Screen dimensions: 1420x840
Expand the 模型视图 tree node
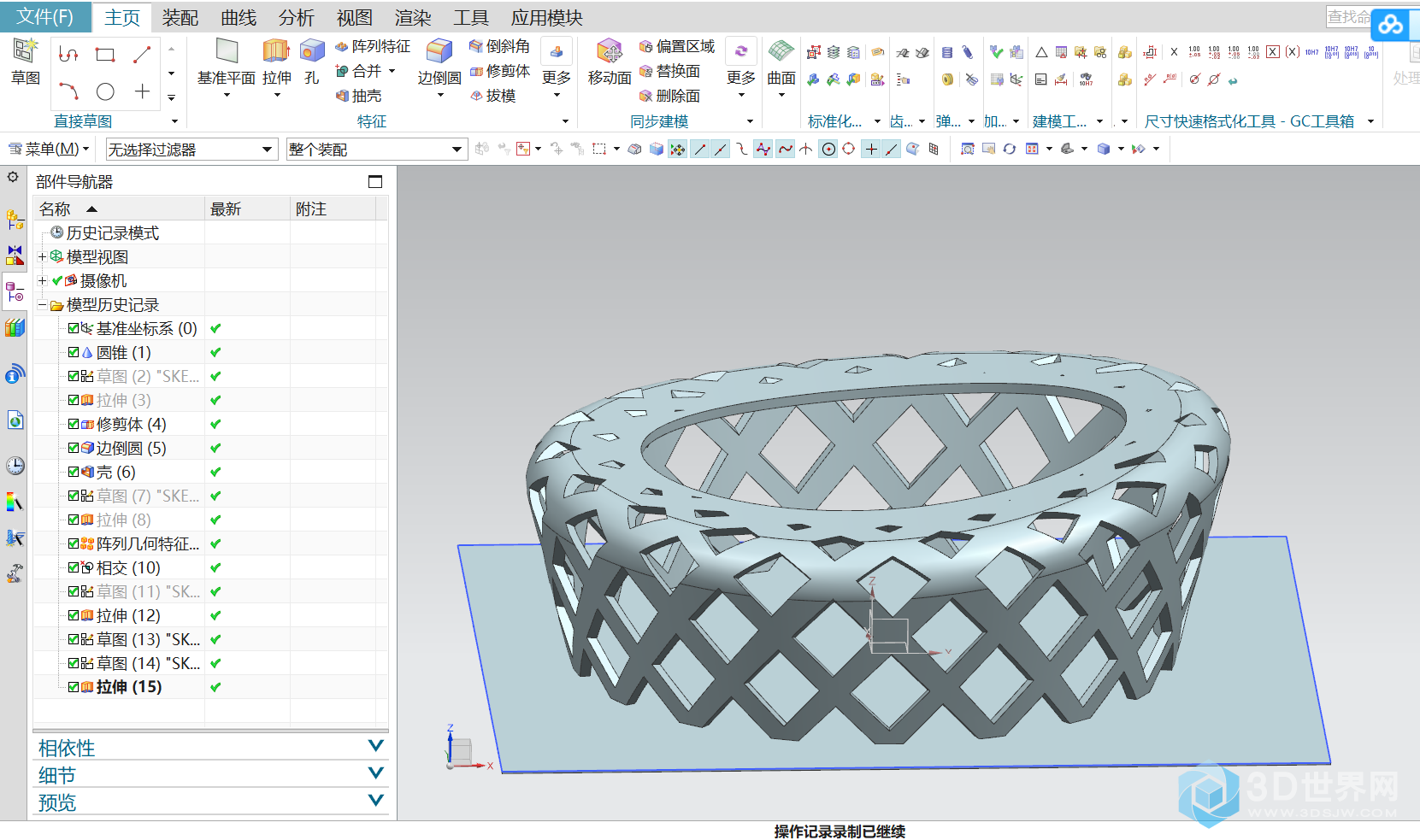[x=42, y=256]
